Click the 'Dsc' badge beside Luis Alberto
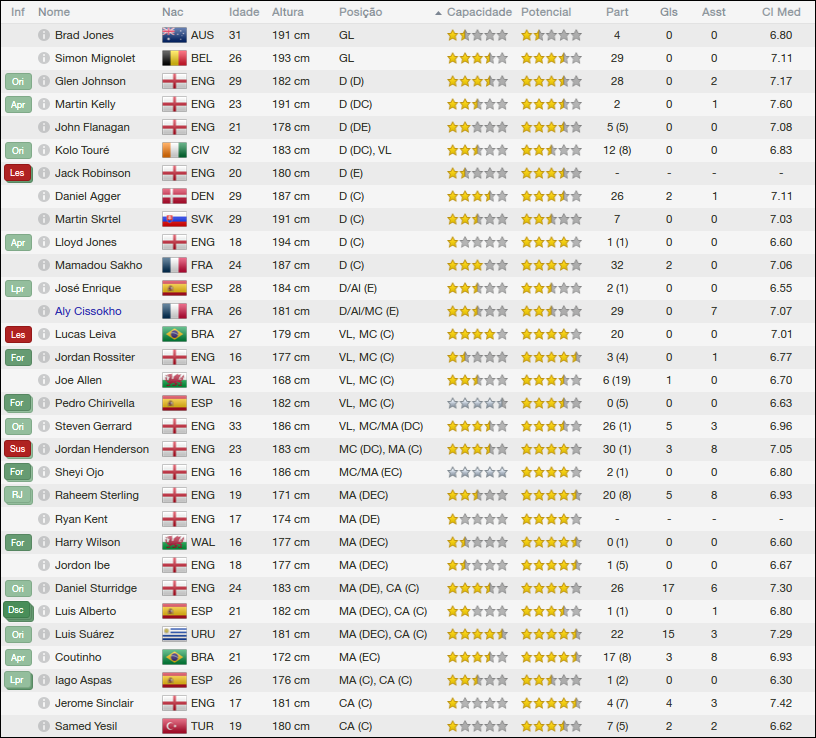This screenshot has height=738, width=816. click(18, 611)
